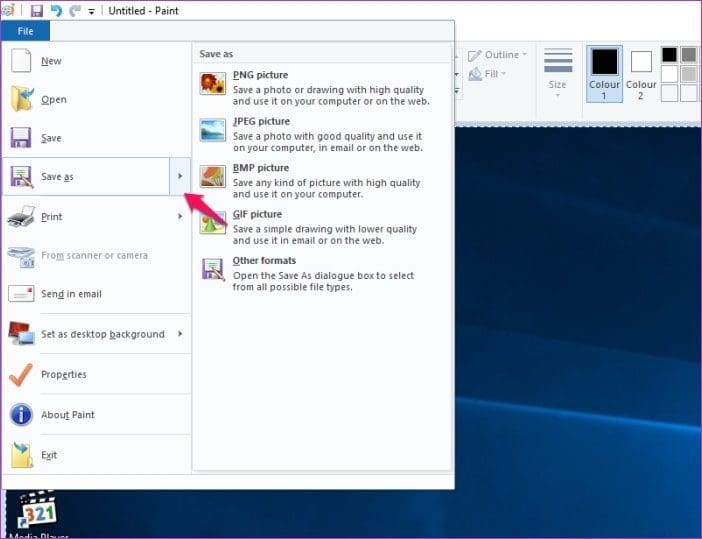Choose Save from the File menu
Screen dimensions: 702x539
96,138
